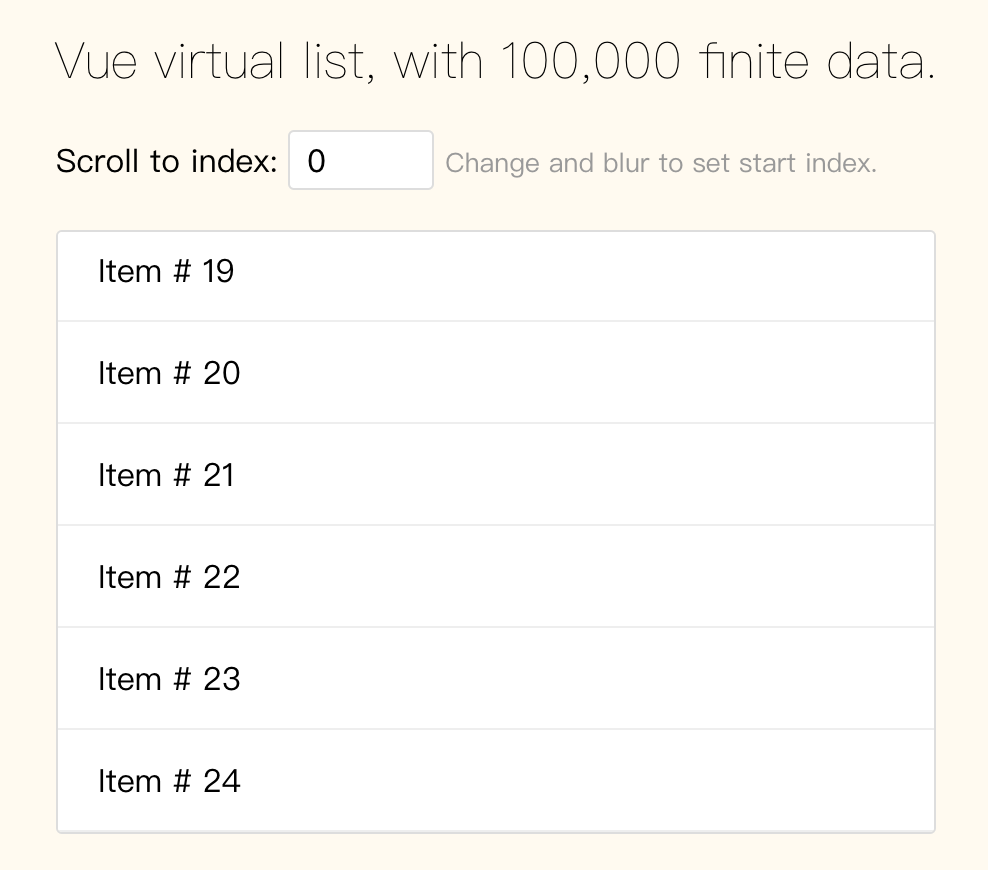This screenshot has height=870, width=988.
Task: Click the "Item # 24" text label
Action: pos(169,781)
